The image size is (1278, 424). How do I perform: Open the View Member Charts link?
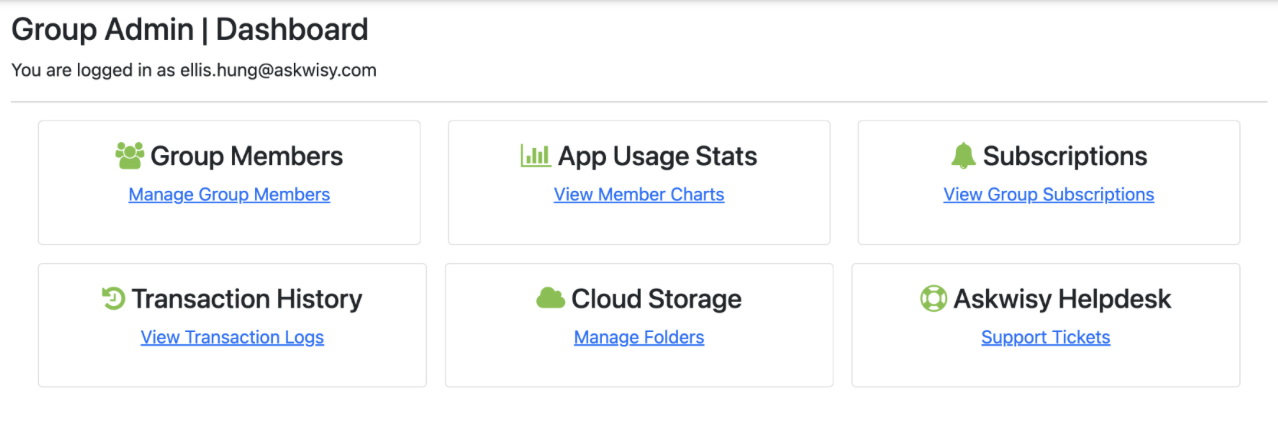pyautogui.click(x=639, y=195)
